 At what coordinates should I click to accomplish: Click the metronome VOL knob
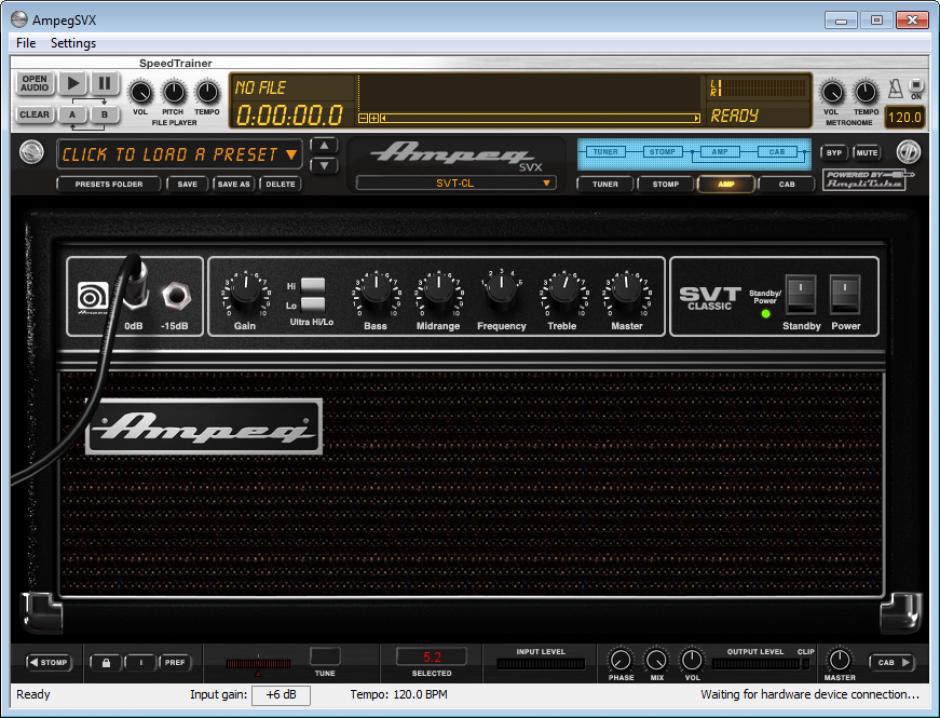pyautogui.click(x=831, y=92)
